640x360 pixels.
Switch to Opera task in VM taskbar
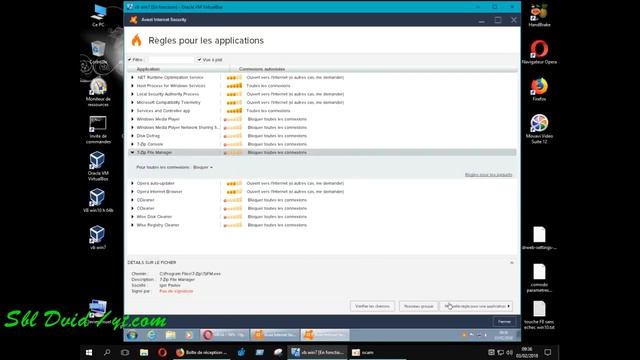pos(224,335)
